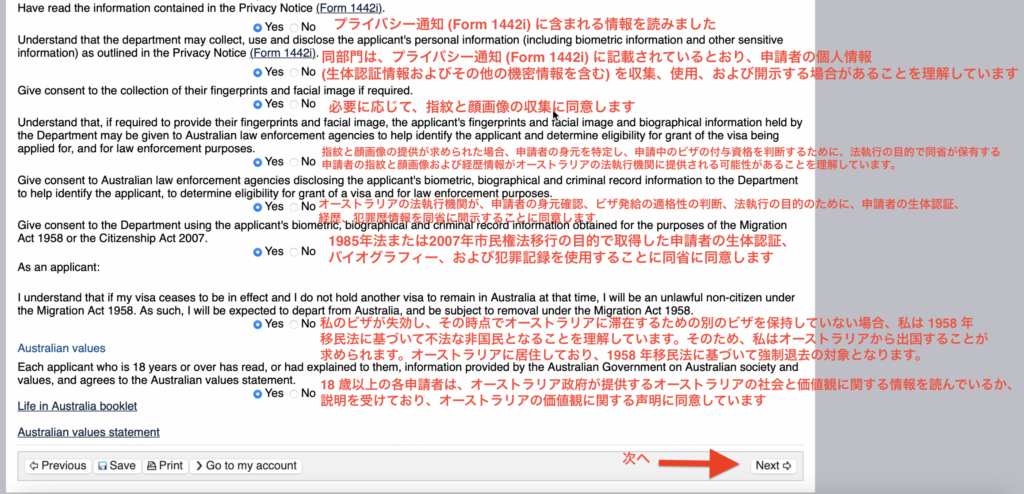Select No for having read the Privacy Notice
Screen dimensions: 1024x494
pyautogui.click(x=294, y=26)
